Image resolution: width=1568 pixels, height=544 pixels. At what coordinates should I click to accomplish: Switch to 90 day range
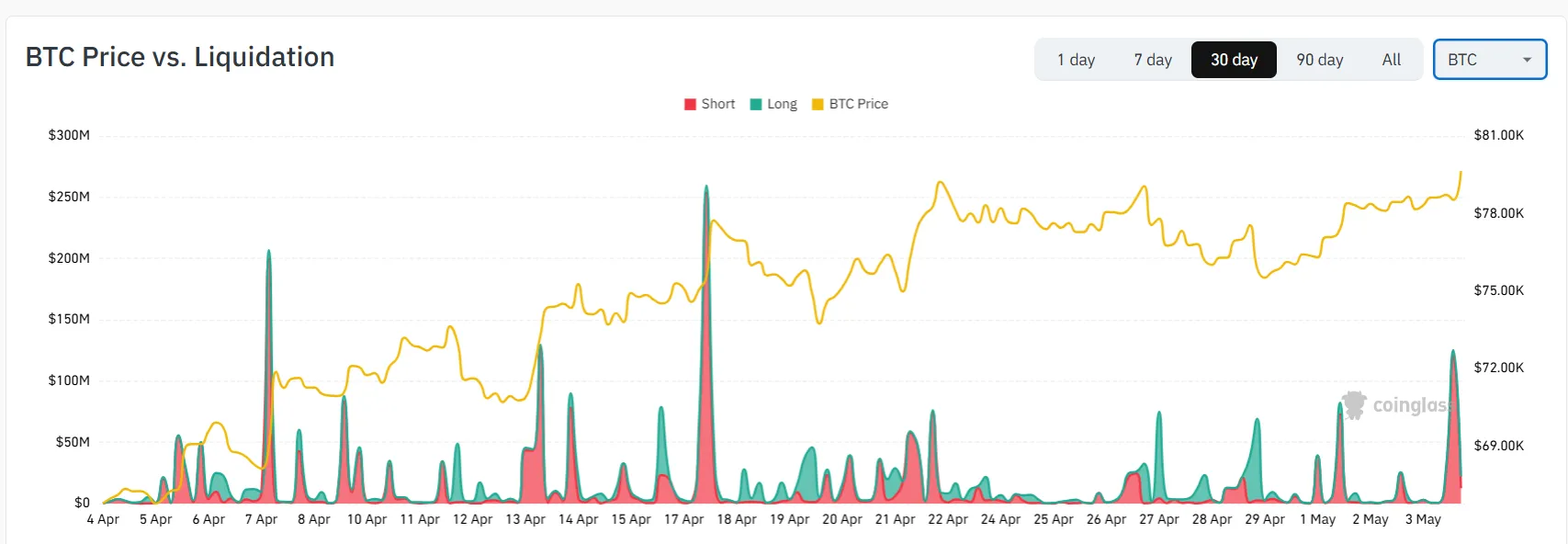pyautogui.click(x=1320, y=60)
